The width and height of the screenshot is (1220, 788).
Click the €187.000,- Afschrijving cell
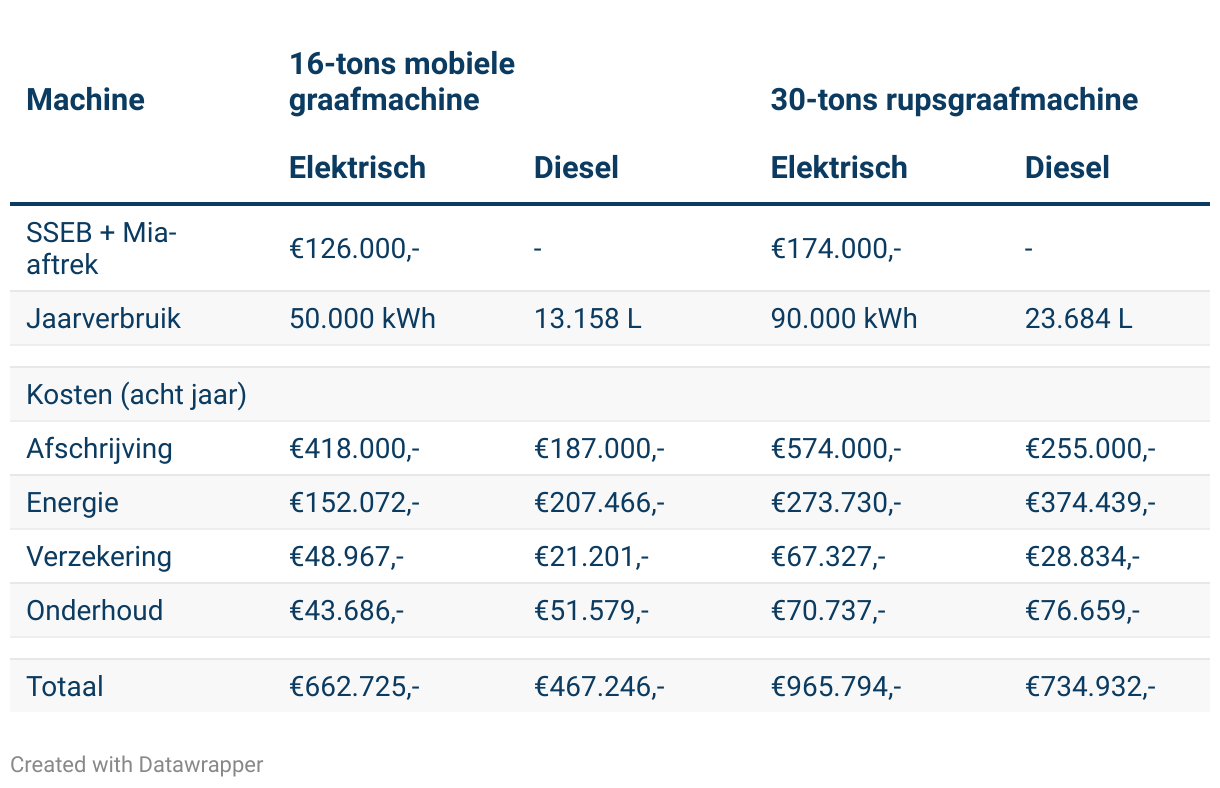point(599,449)
